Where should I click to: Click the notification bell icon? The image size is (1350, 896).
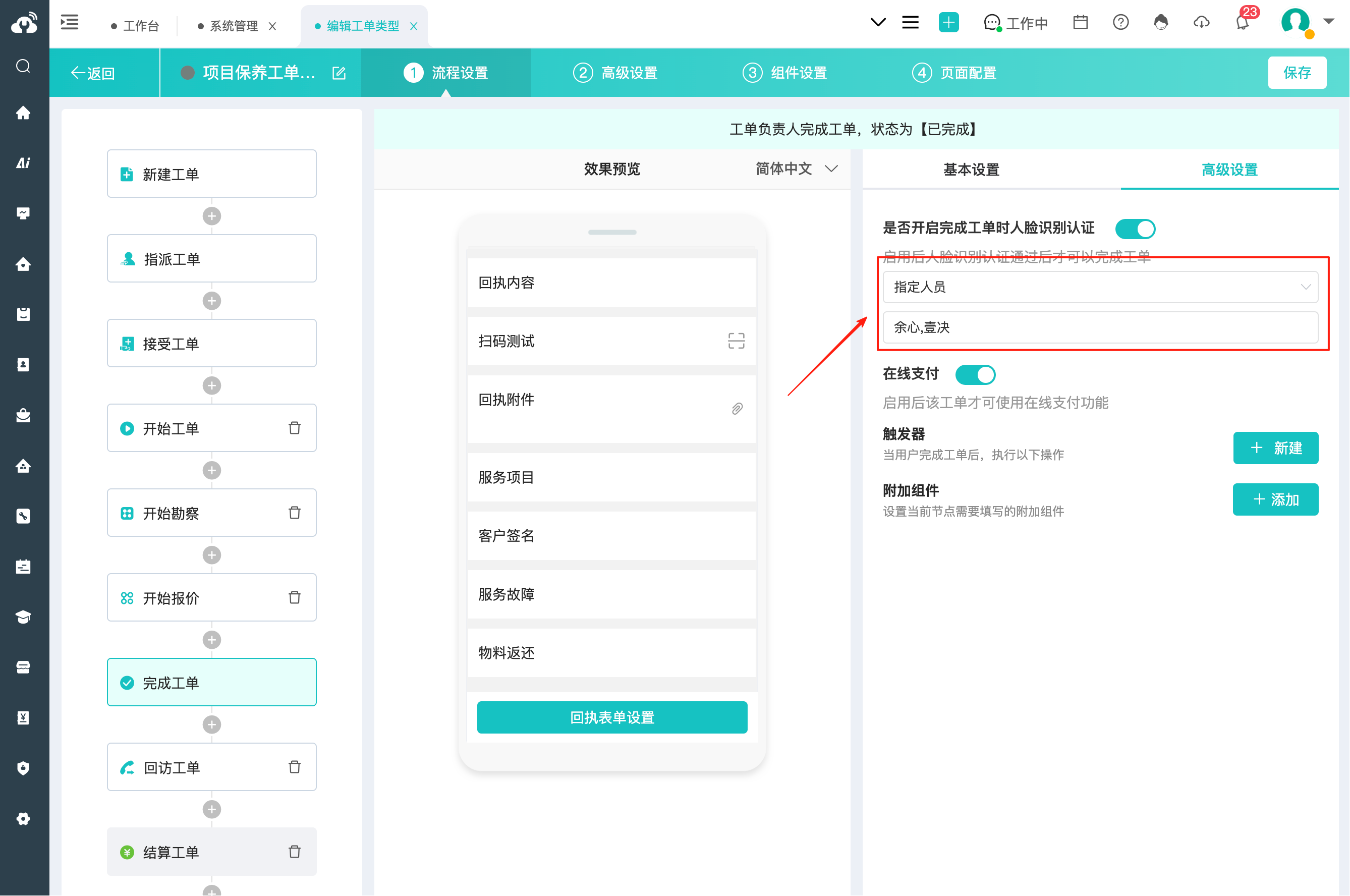(x=1242, y=23)
